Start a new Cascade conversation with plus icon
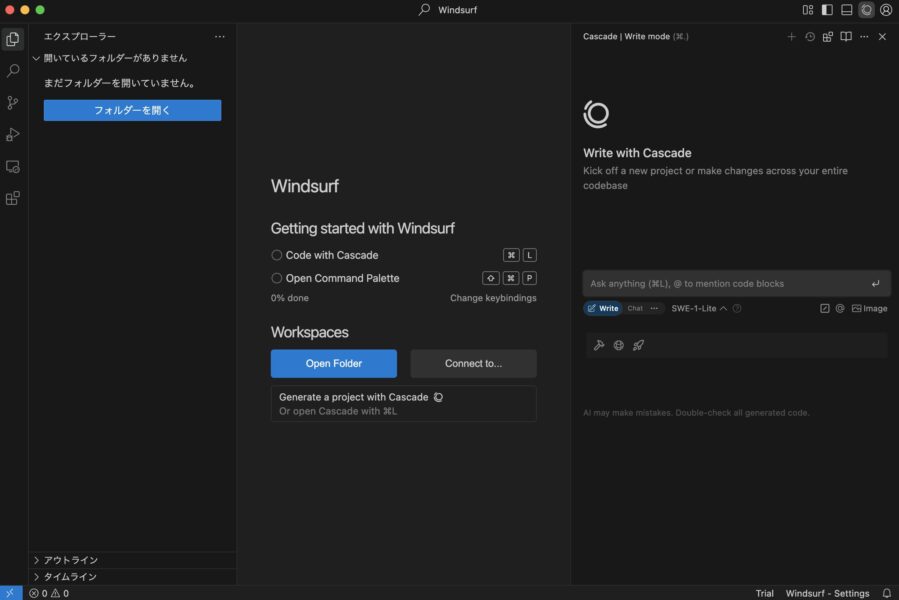Screen dimensions: 899x600 [791, 37]
